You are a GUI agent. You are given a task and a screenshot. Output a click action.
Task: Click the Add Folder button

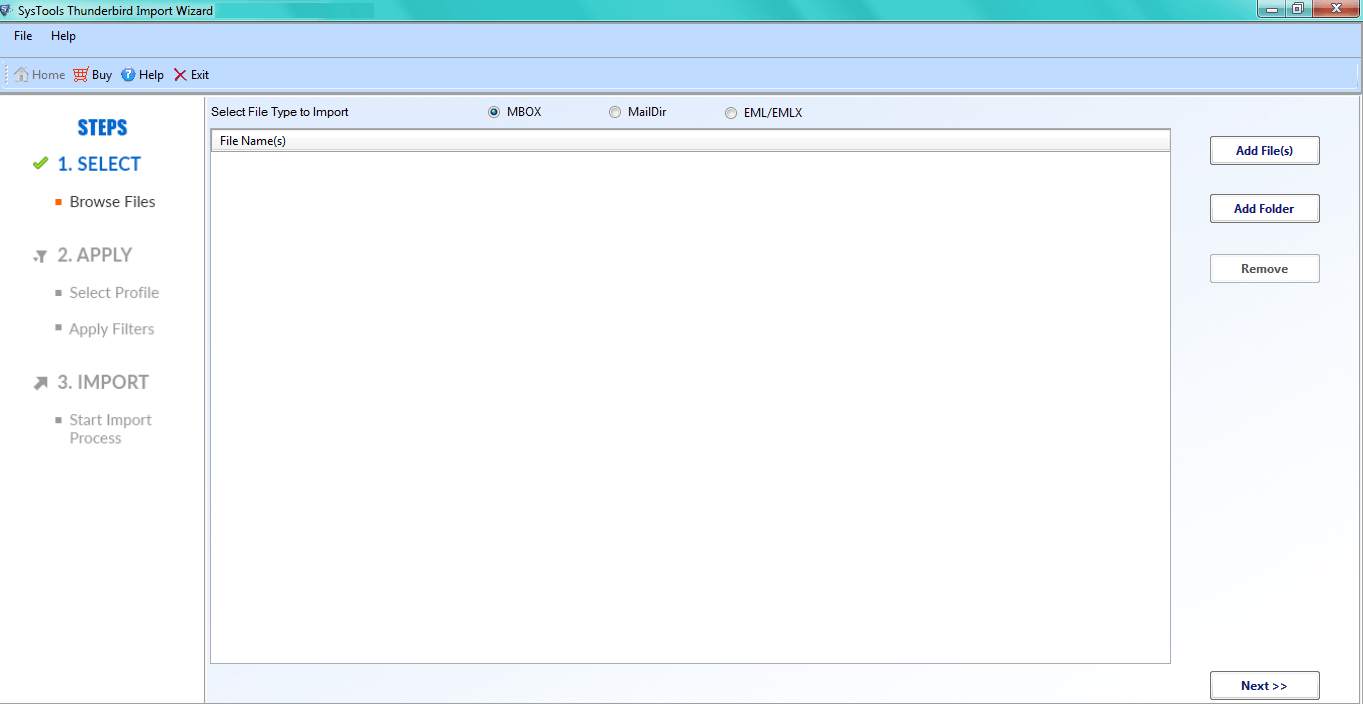click(x=1264, y=208)
